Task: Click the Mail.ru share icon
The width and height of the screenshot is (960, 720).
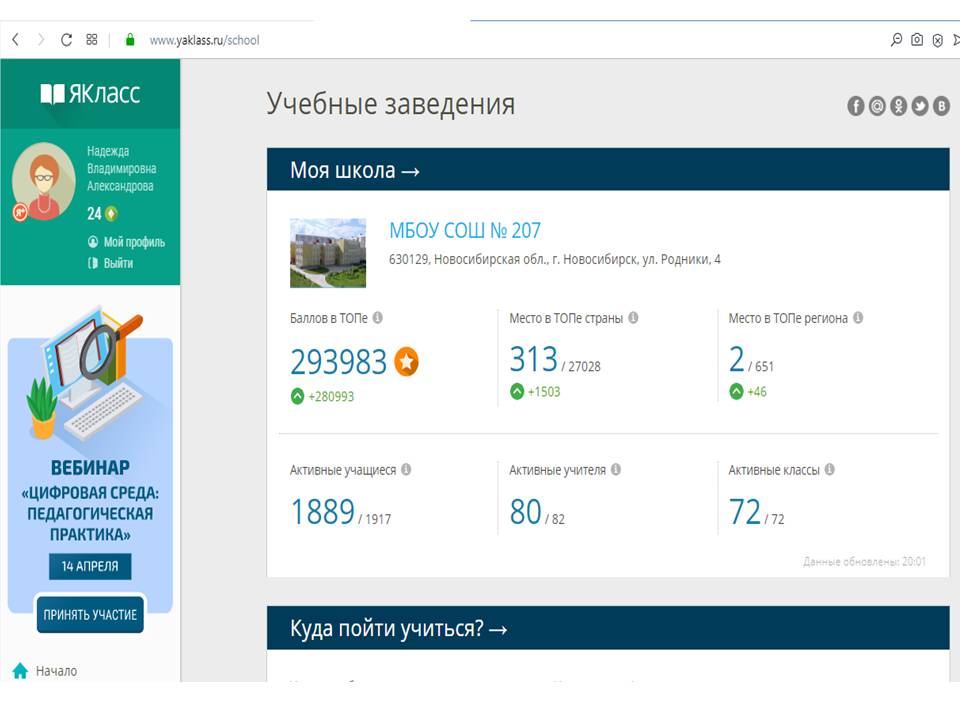Action: (x=877, y=106)
